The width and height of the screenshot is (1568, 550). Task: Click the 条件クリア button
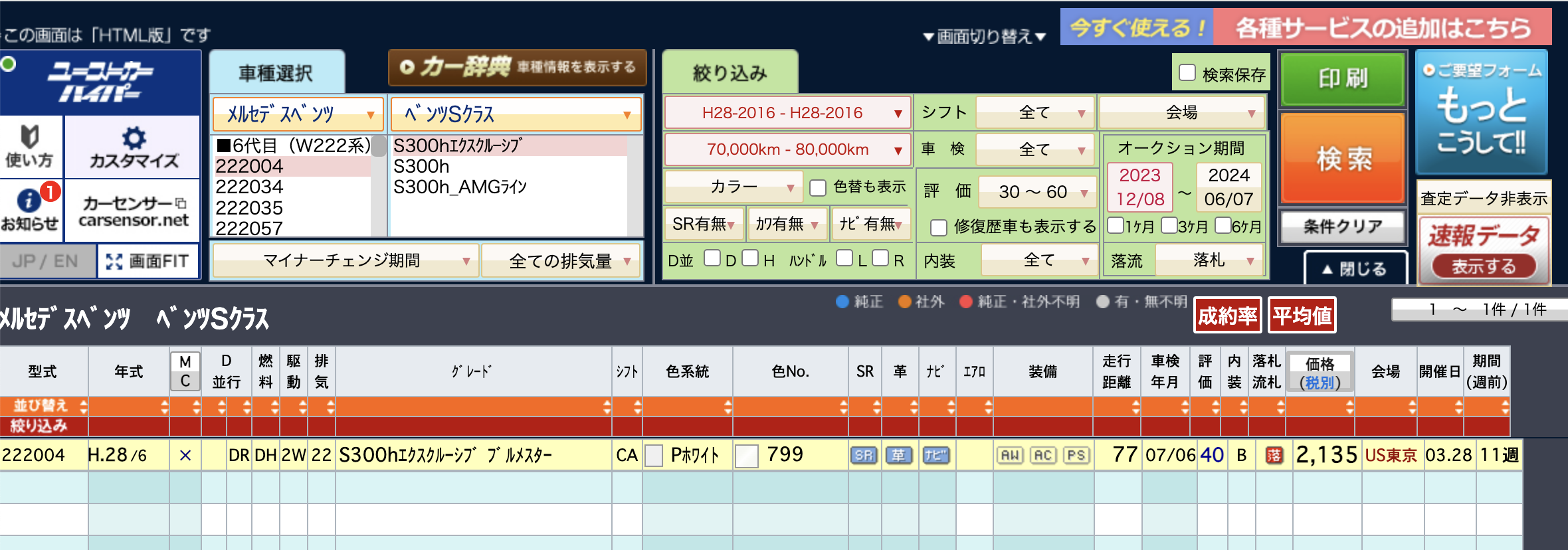pos(1343,227)
